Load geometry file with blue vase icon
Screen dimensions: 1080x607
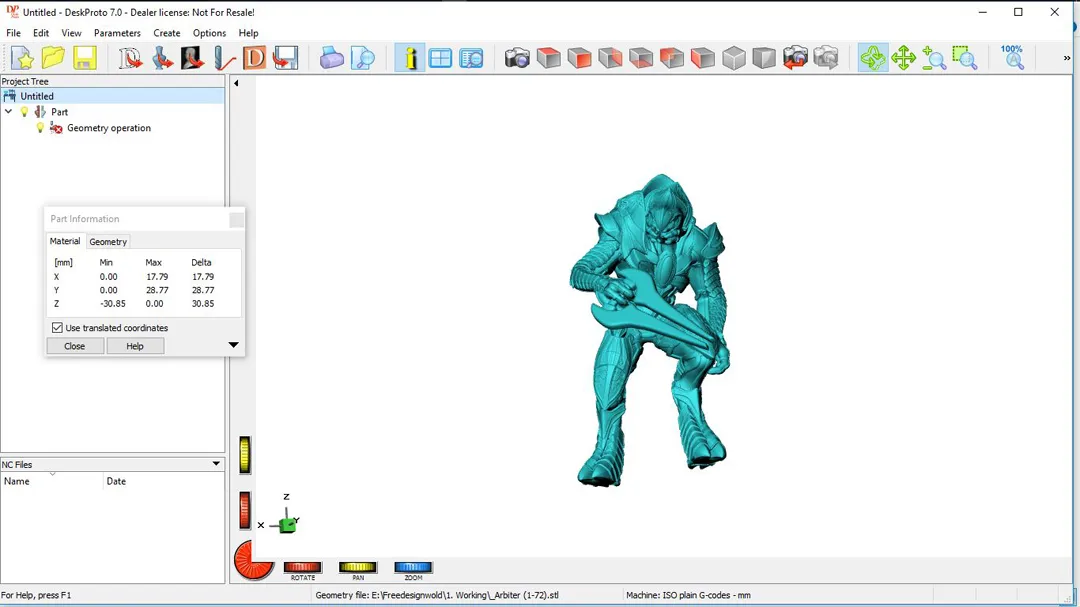pyautogui.click(x=162, y=58)
